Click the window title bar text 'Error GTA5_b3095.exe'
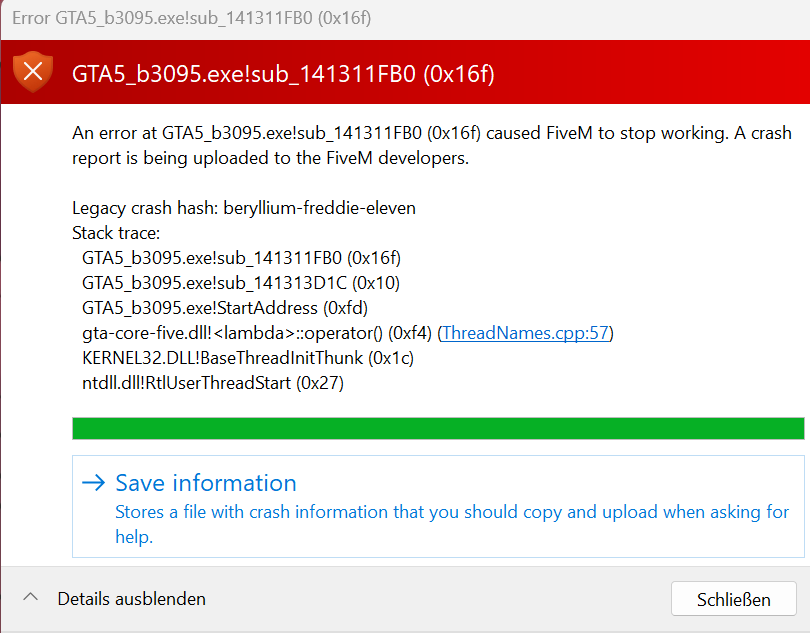The image size is (810, 633). point(192,18)
